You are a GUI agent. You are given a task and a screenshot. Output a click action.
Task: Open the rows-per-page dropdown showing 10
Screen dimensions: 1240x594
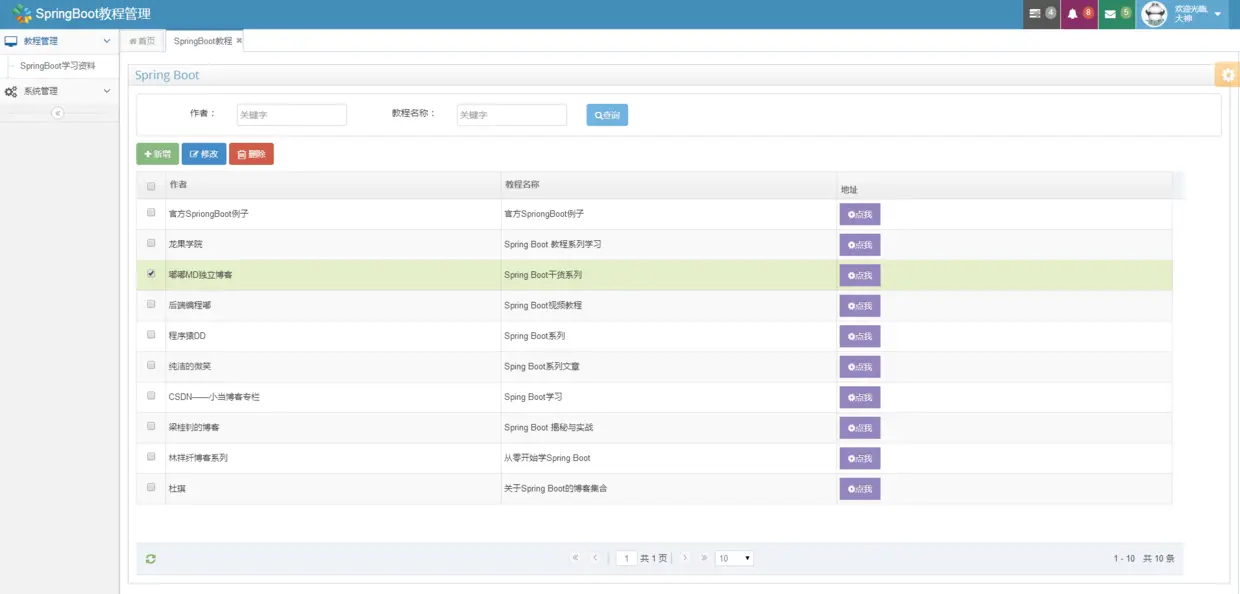734,558
